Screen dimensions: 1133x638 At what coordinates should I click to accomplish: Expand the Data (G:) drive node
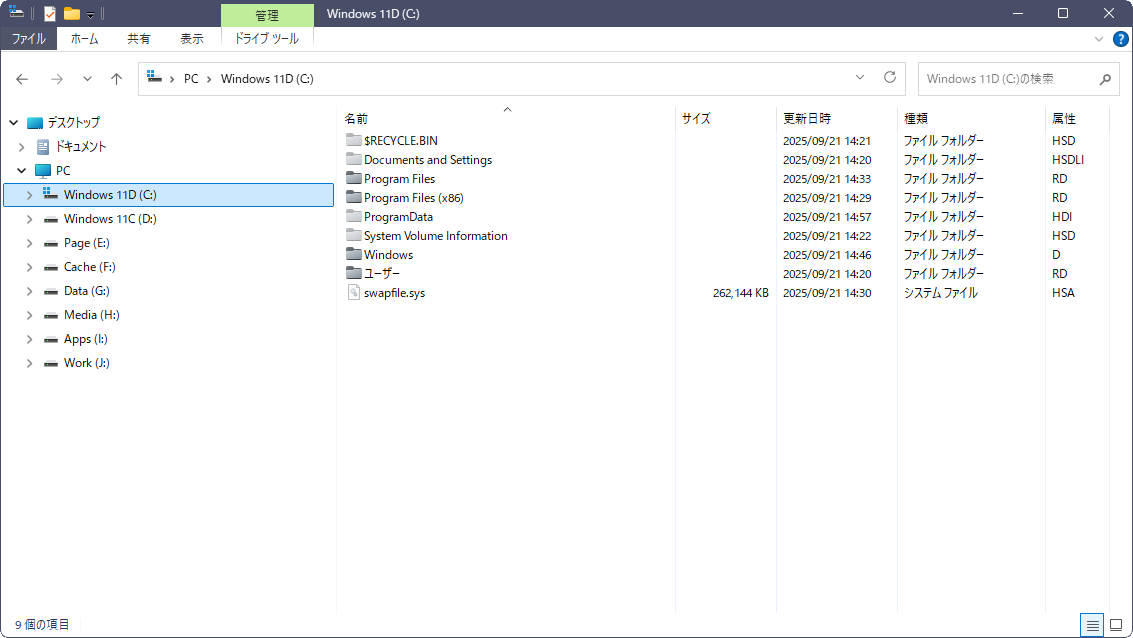[30, 291]
